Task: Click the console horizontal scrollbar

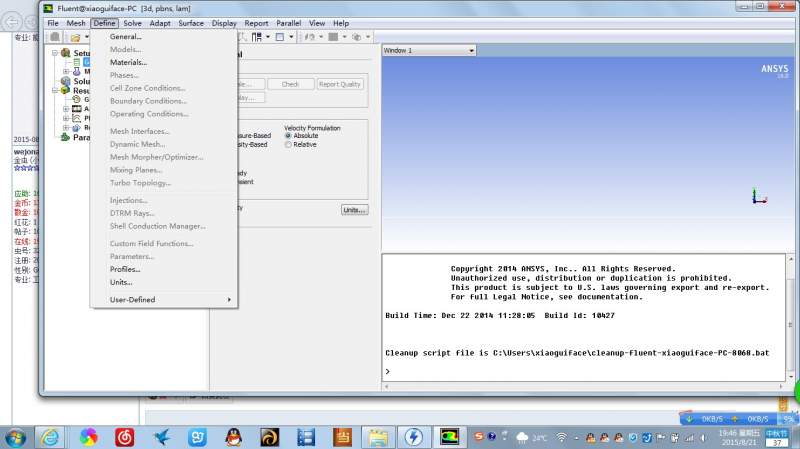Action: coord(584,387)
